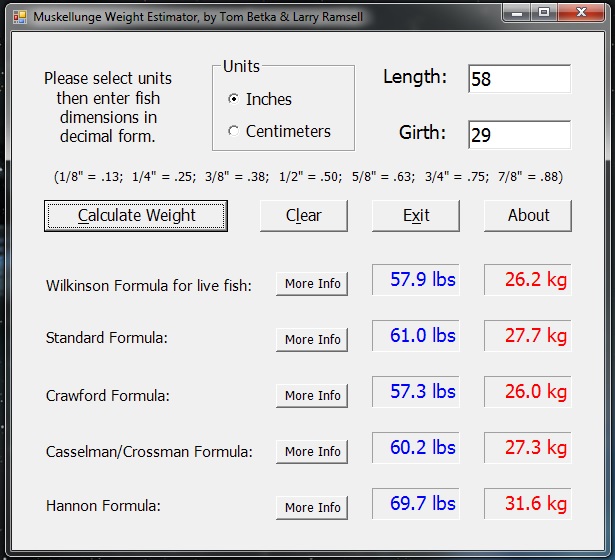The height and width of the screenshot is (560, 615).
Task: Click the Girth input field
Action: point(519,135)
